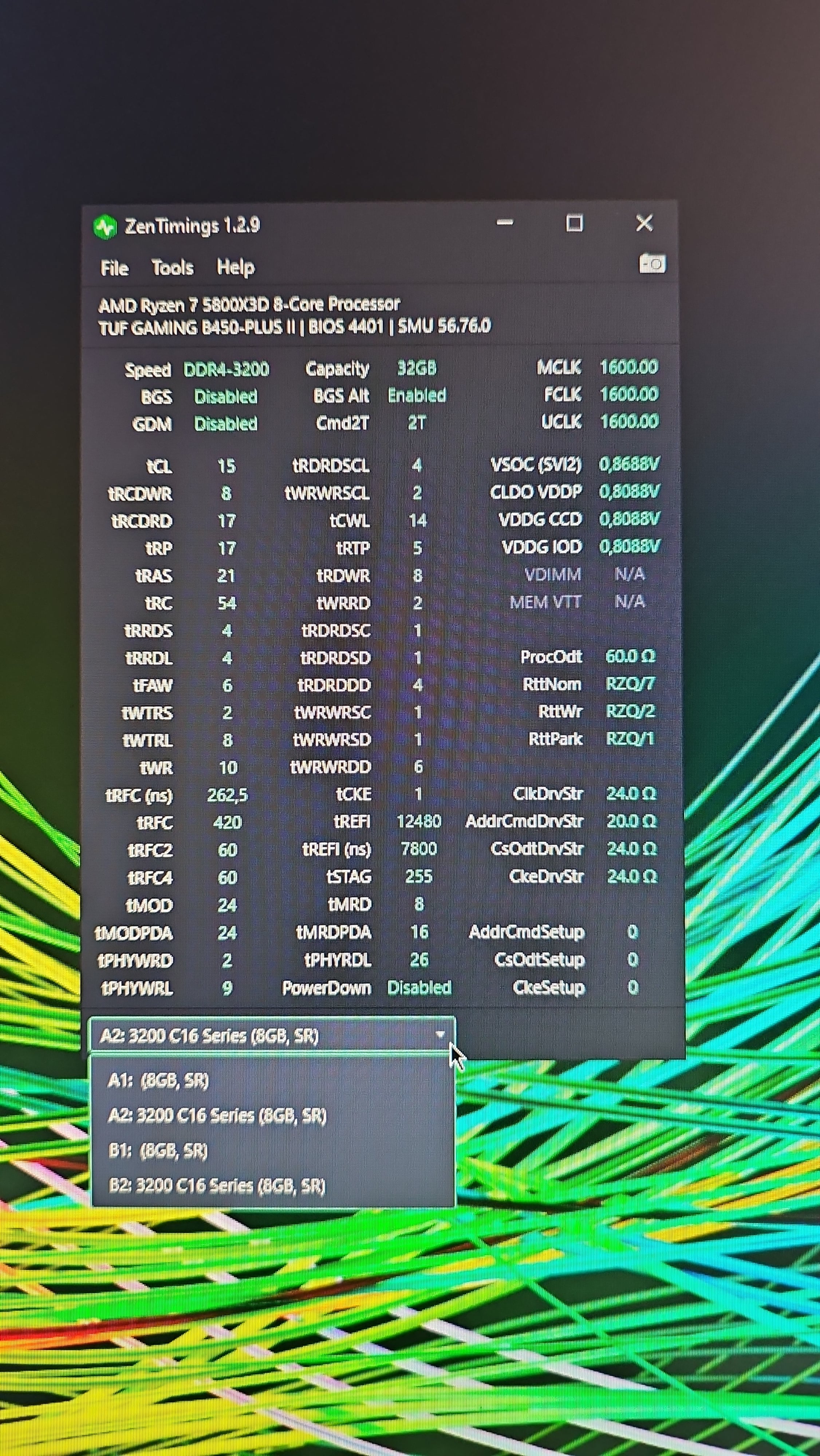Click the VSOC (SVI2) voltage 0,8688V

coord(630,464)
